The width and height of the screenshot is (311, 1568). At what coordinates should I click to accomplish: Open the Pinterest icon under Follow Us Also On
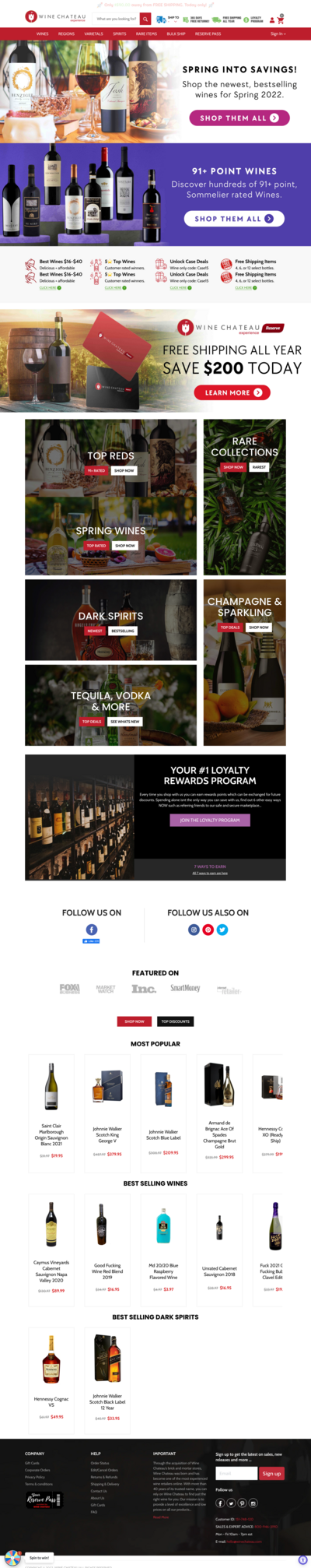coord(208,930)
